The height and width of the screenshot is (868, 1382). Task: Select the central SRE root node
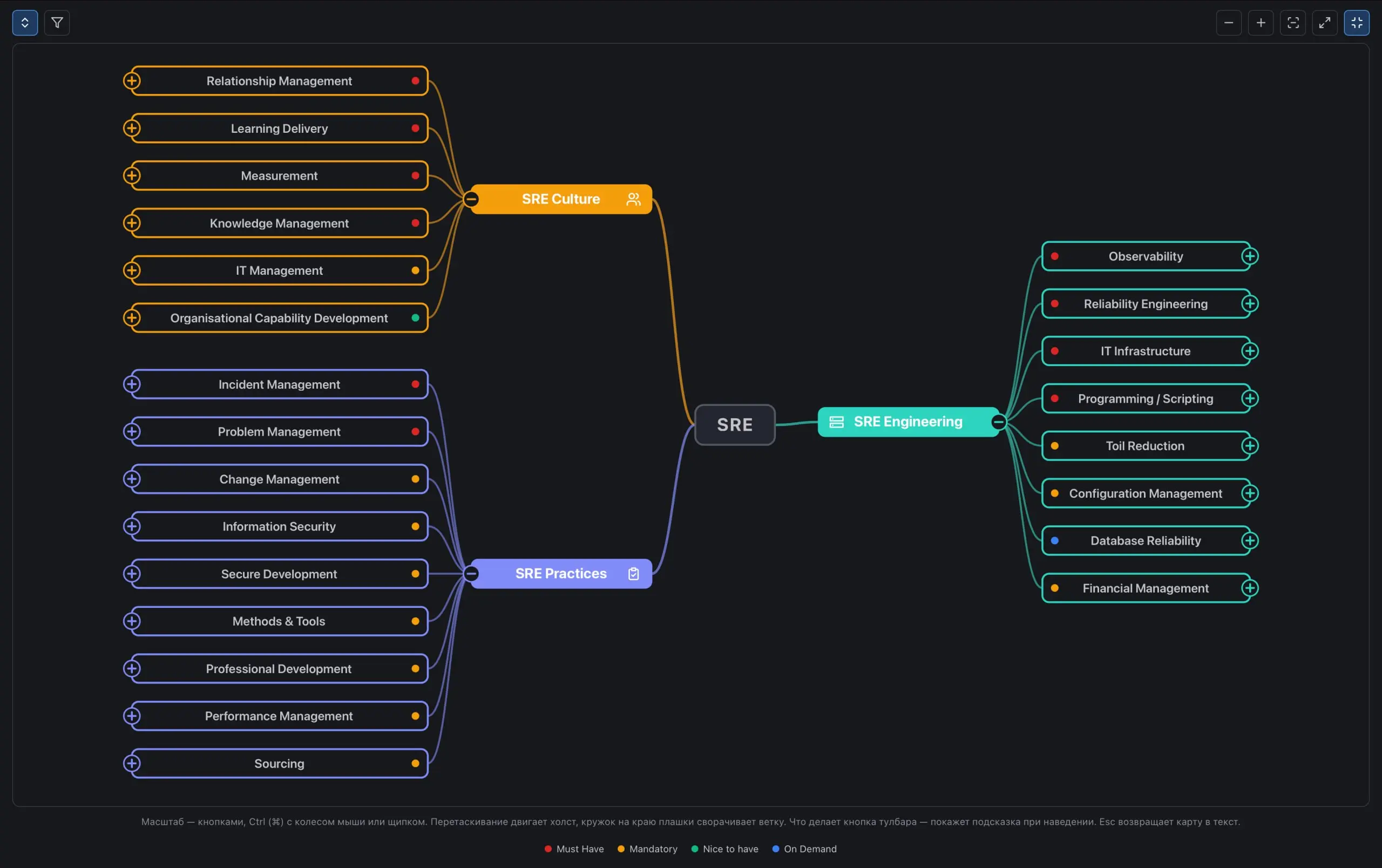coord(735,425)
